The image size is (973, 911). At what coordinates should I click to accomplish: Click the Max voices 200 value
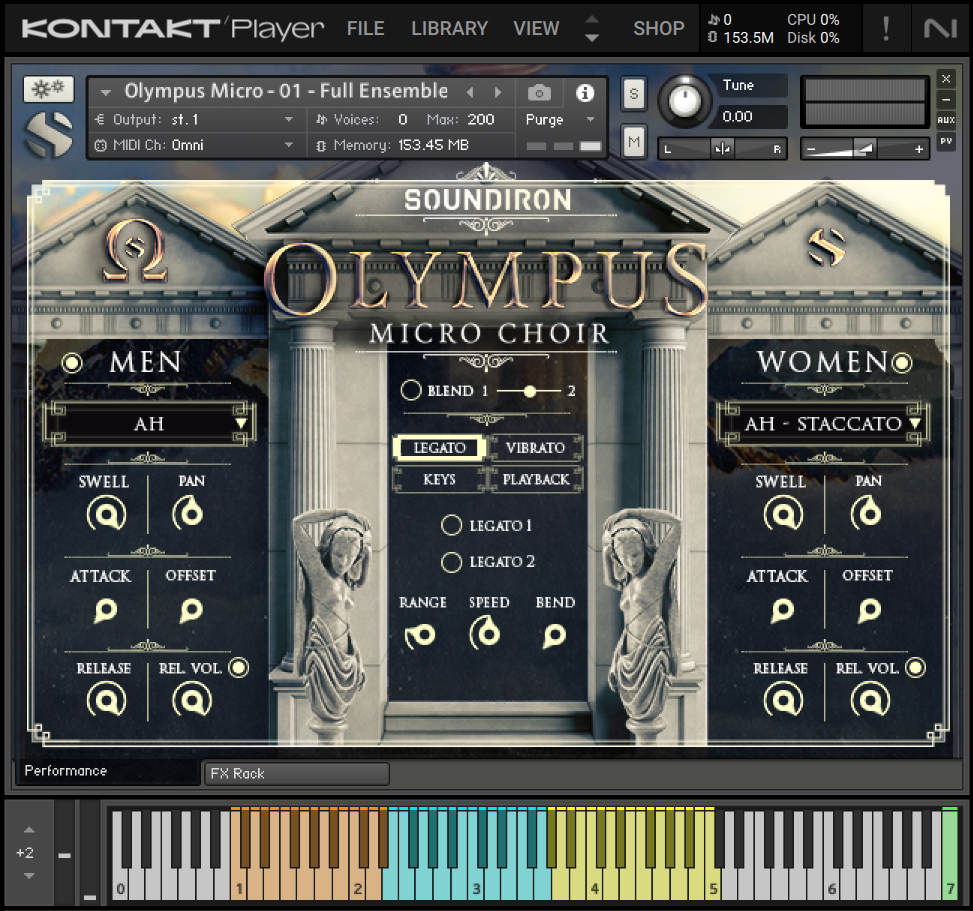481,119
